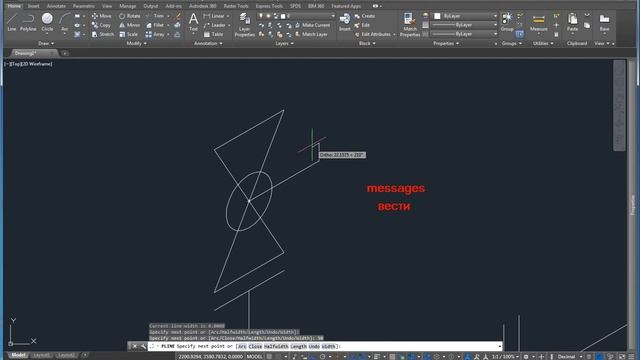The image size is (640, 360).
Task: Choose Arc option in command line
Action: pos(242,347)
